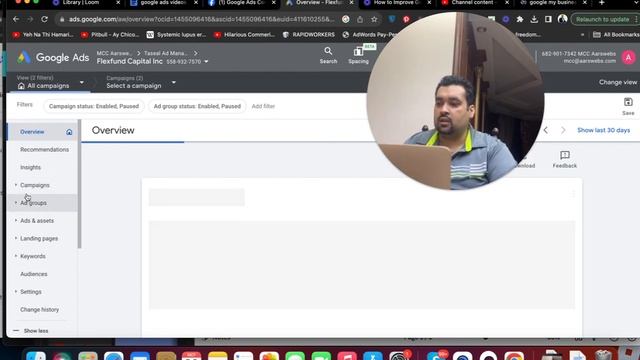Go to next date range arrow
Screen dimensions: 640x360
563,130
